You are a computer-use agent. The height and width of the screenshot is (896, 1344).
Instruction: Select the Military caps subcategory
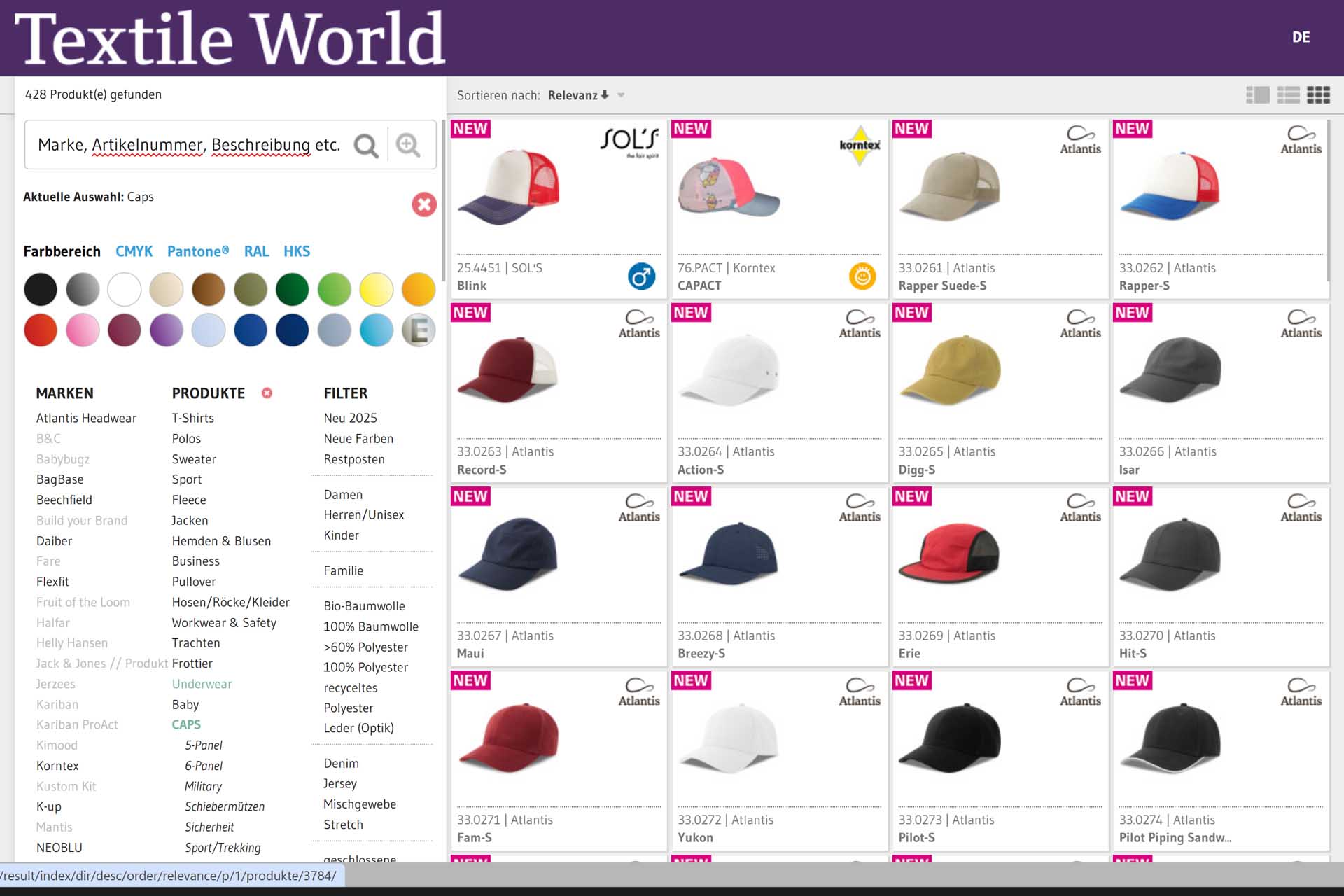point(203,787)
